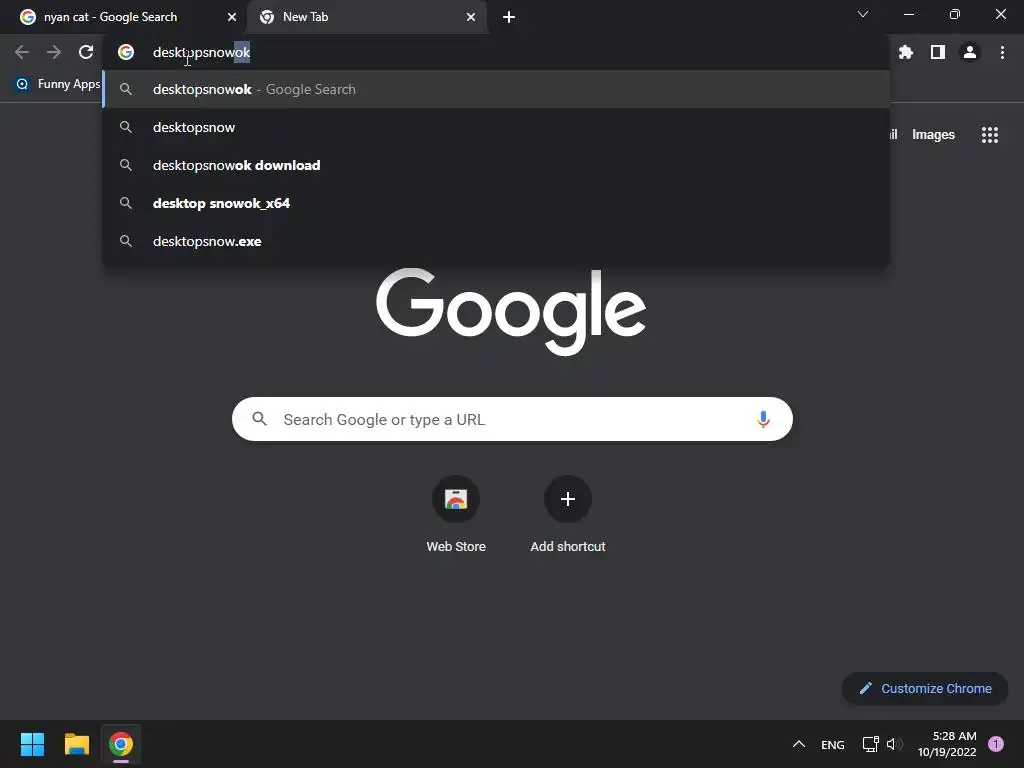Open a new tab with the plus button

pos(509,17)
